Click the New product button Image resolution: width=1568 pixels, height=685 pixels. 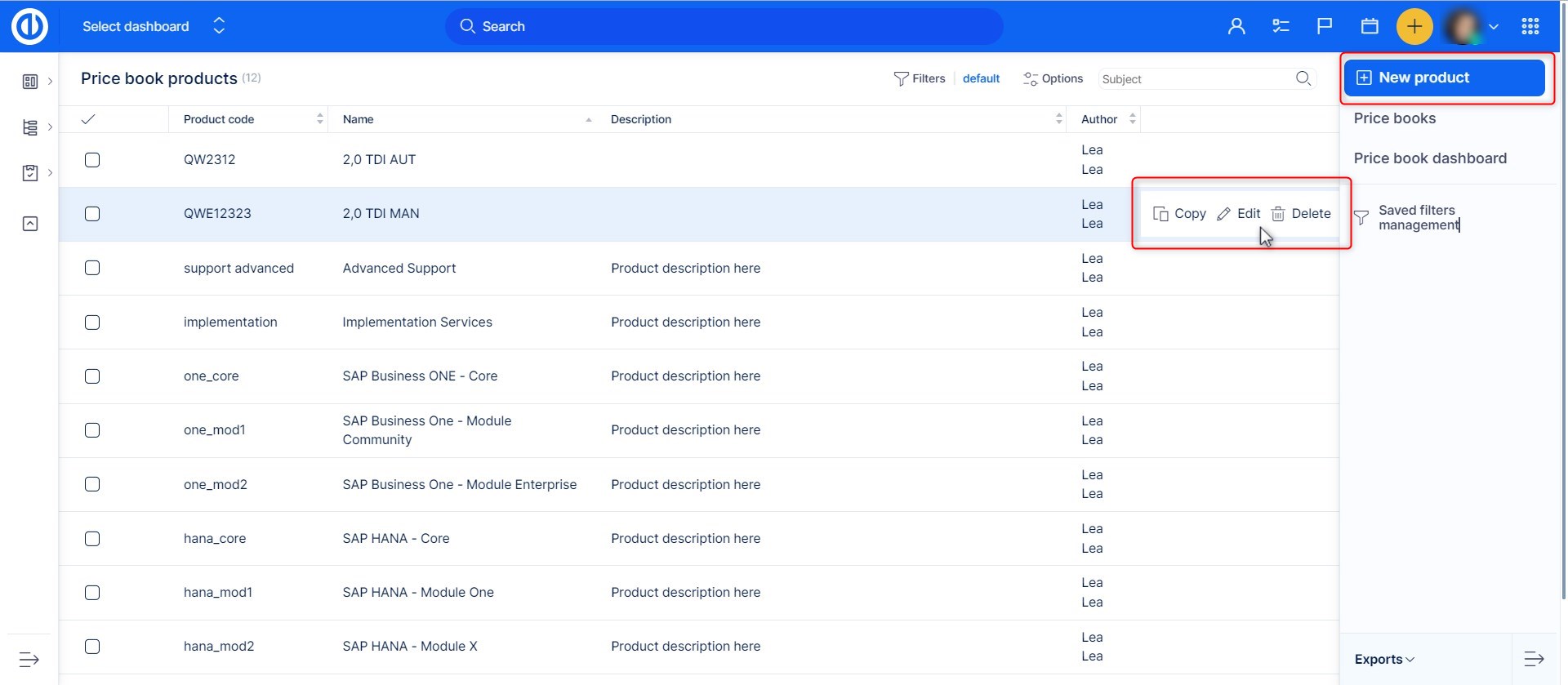tap(1444, 78)
